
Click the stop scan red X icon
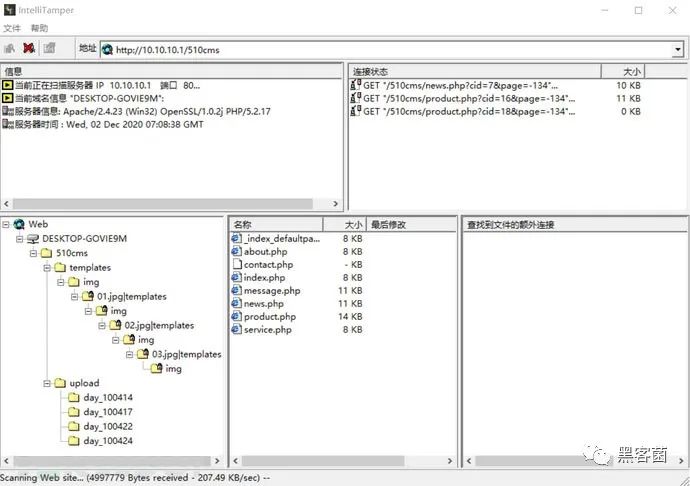click(29, 48)
